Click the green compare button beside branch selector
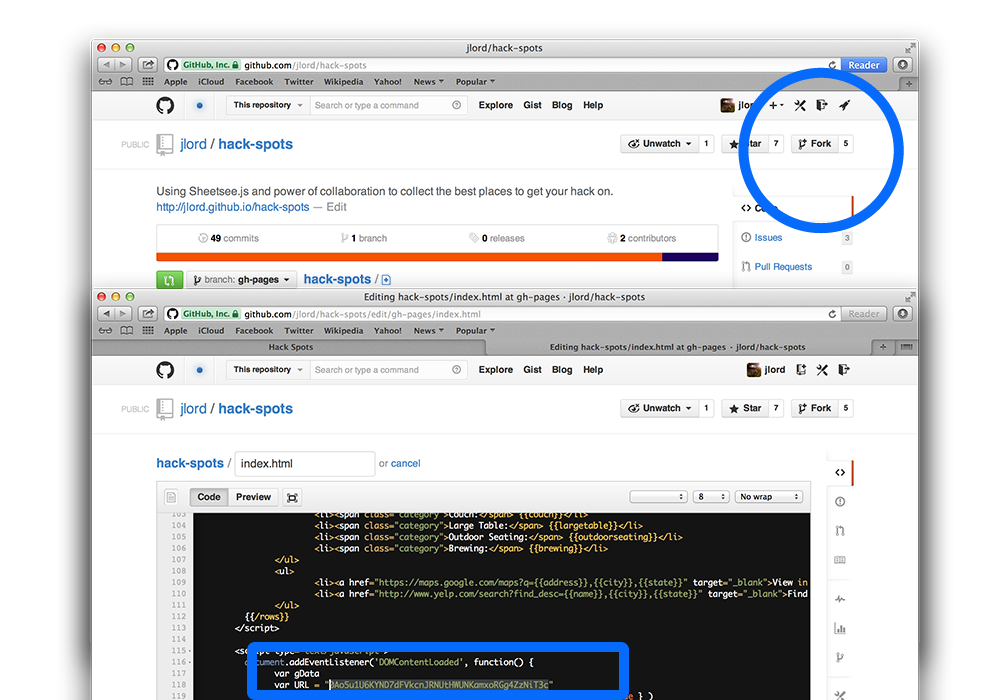 (169, 280)
